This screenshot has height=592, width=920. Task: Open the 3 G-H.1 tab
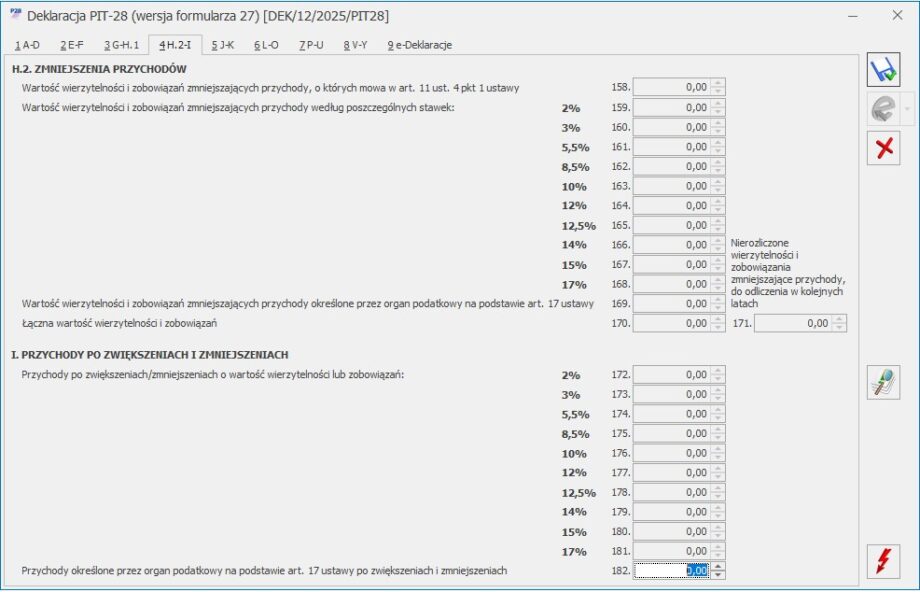coord(121,45)
